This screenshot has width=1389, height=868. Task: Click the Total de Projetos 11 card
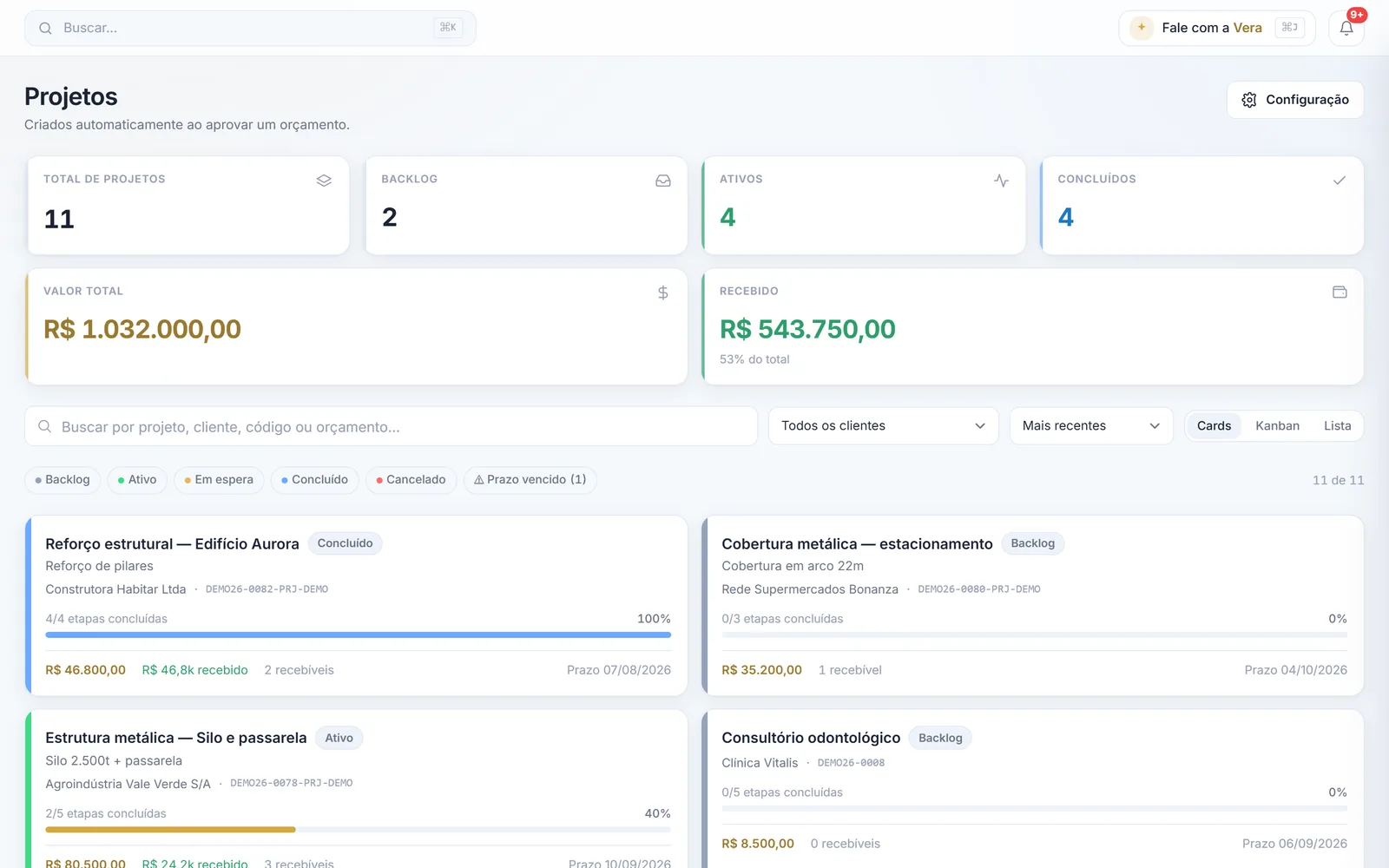click(188, 206)
